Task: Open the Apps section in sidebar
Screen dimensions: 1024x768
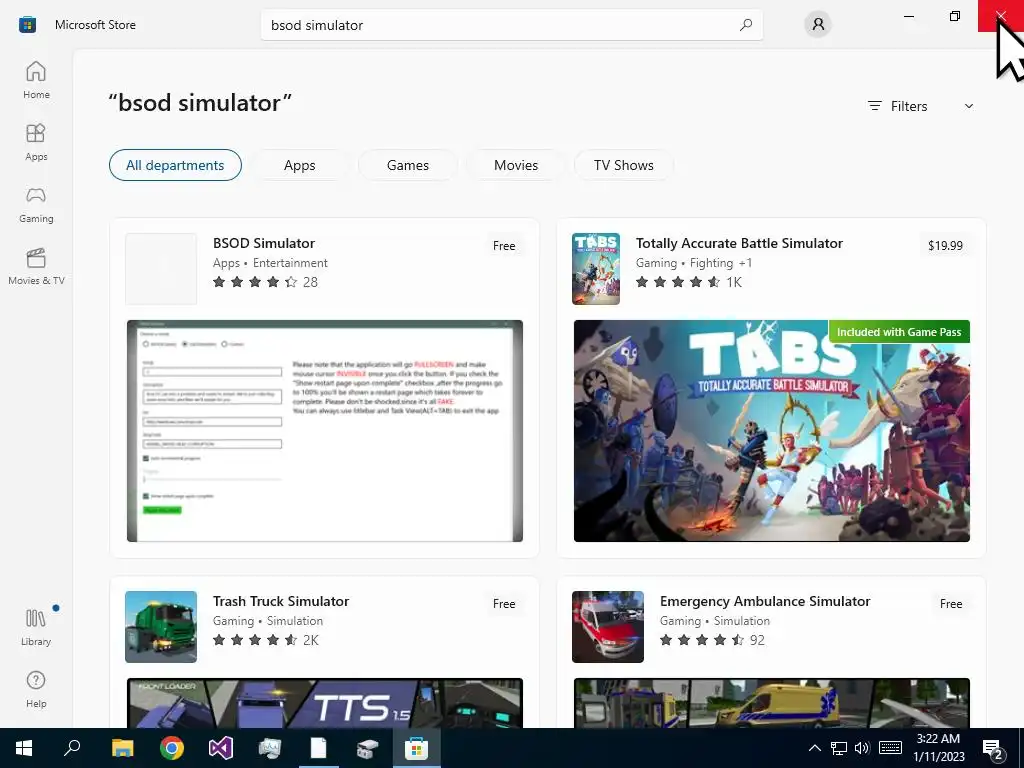Action: tap(36, 142)
